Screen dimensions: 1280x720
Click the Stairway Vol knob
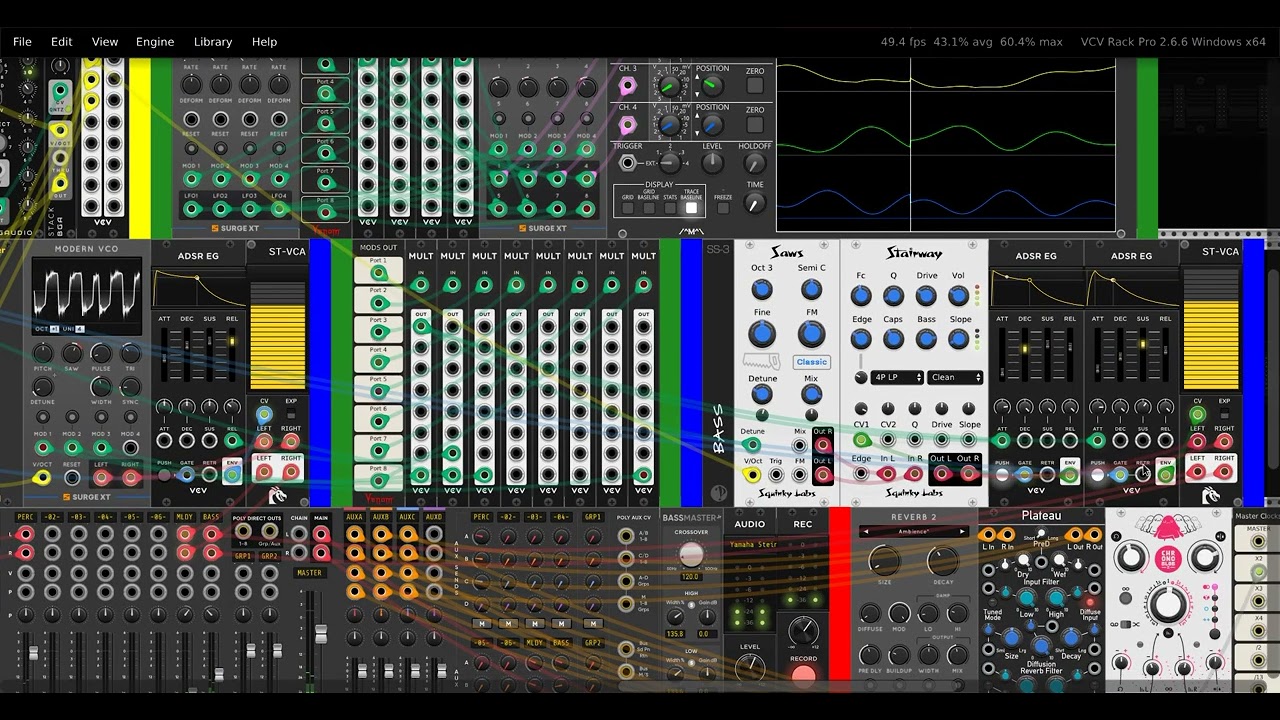[958, 296]
